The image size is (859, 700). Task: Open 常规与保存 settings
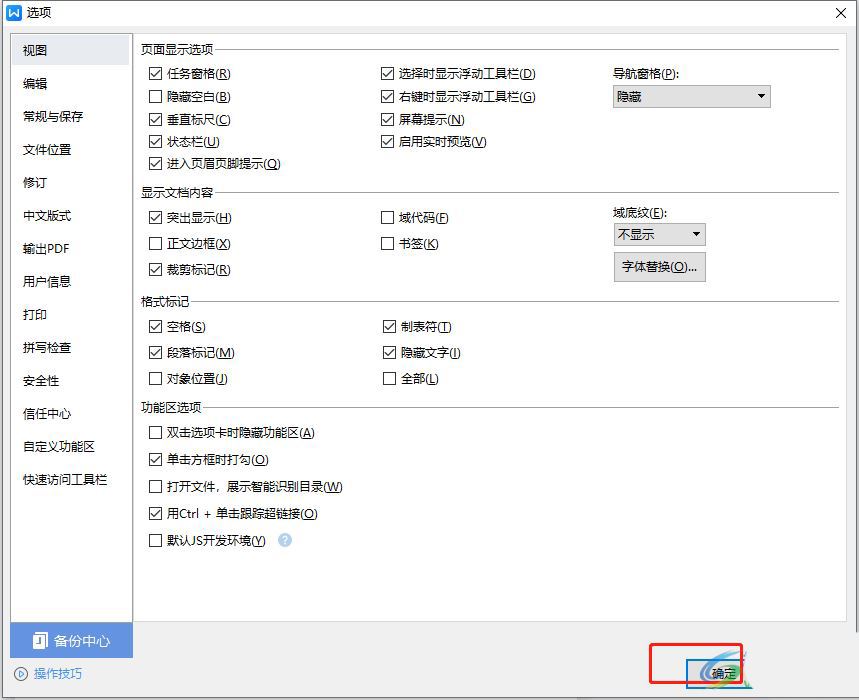click(70, 116)
